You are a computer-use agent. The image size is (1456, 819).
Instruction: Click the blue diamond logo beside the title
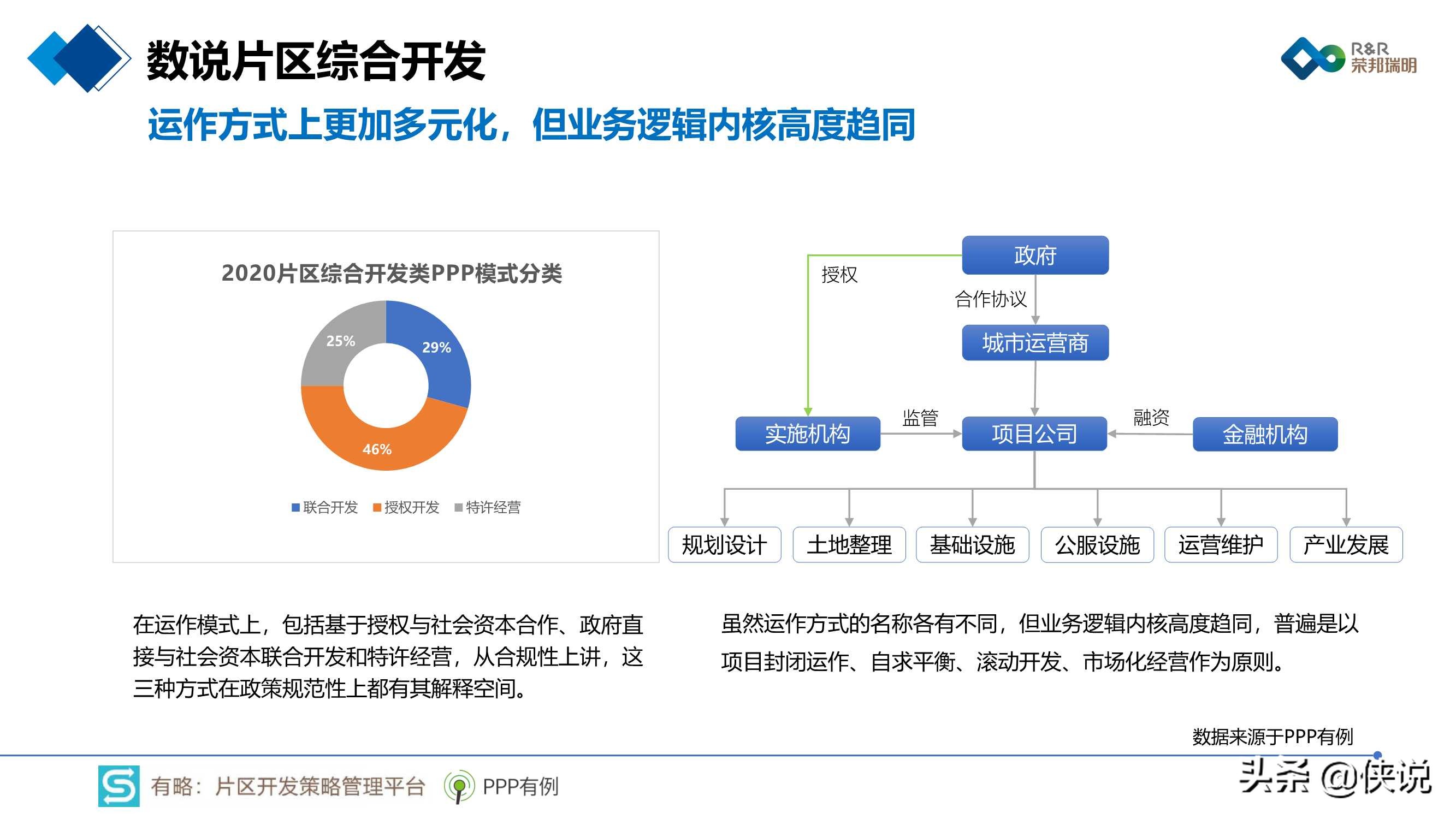point(79,58)
